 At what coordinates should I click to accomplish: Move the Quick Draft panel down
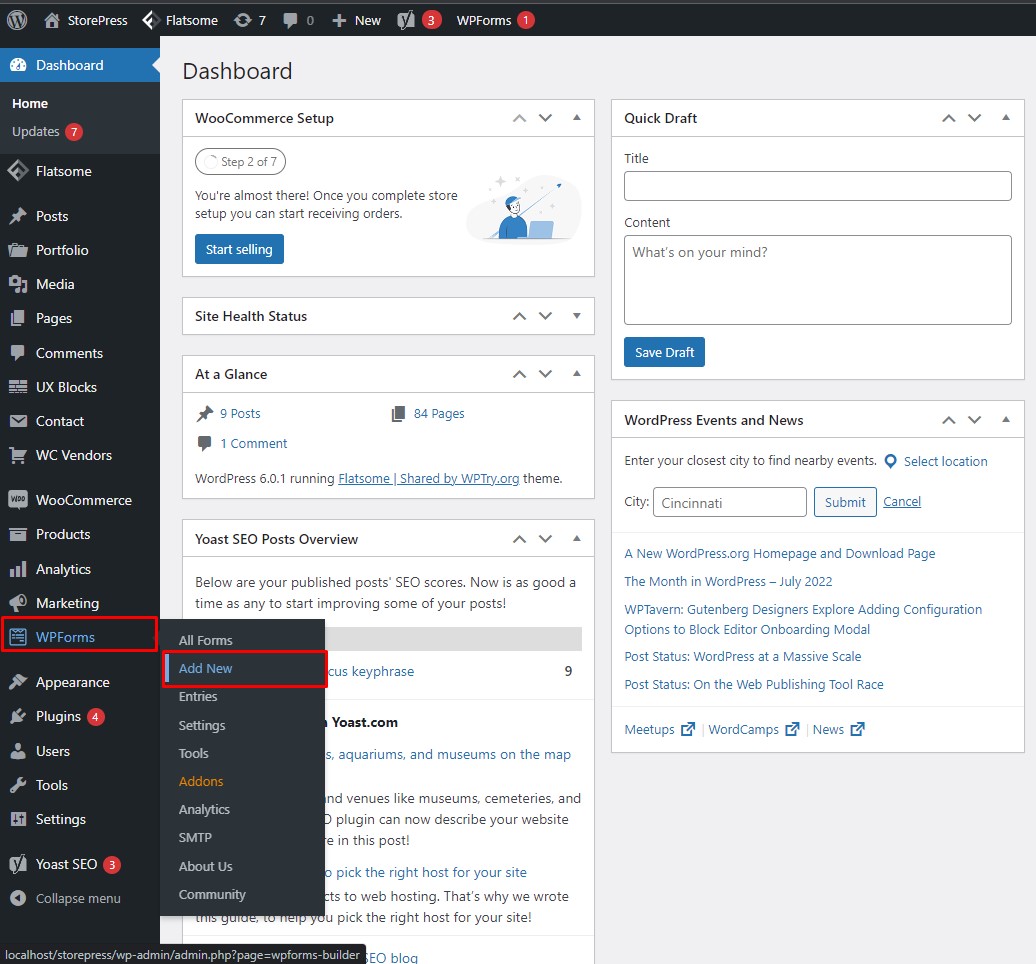[x=975, y=118]
